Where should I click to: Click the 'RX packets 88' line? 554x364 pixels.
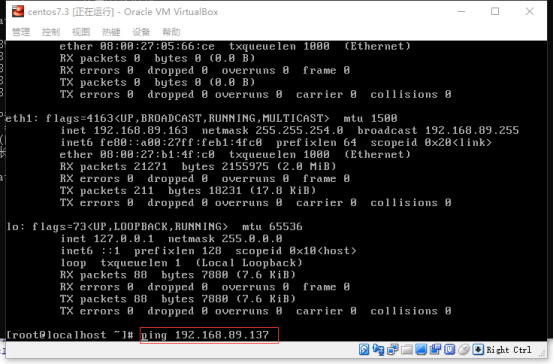coord(178,275)
